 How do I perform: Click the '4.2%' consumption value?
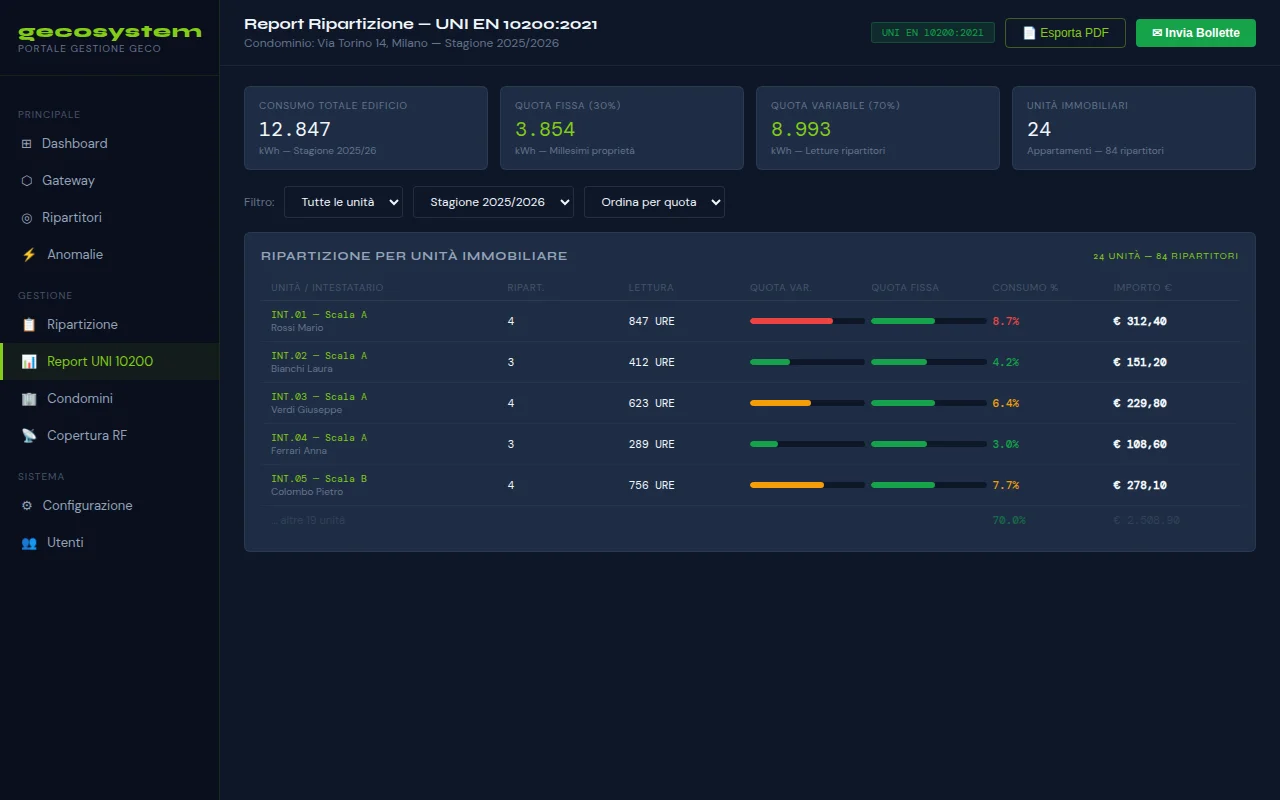coord(1006,362)
